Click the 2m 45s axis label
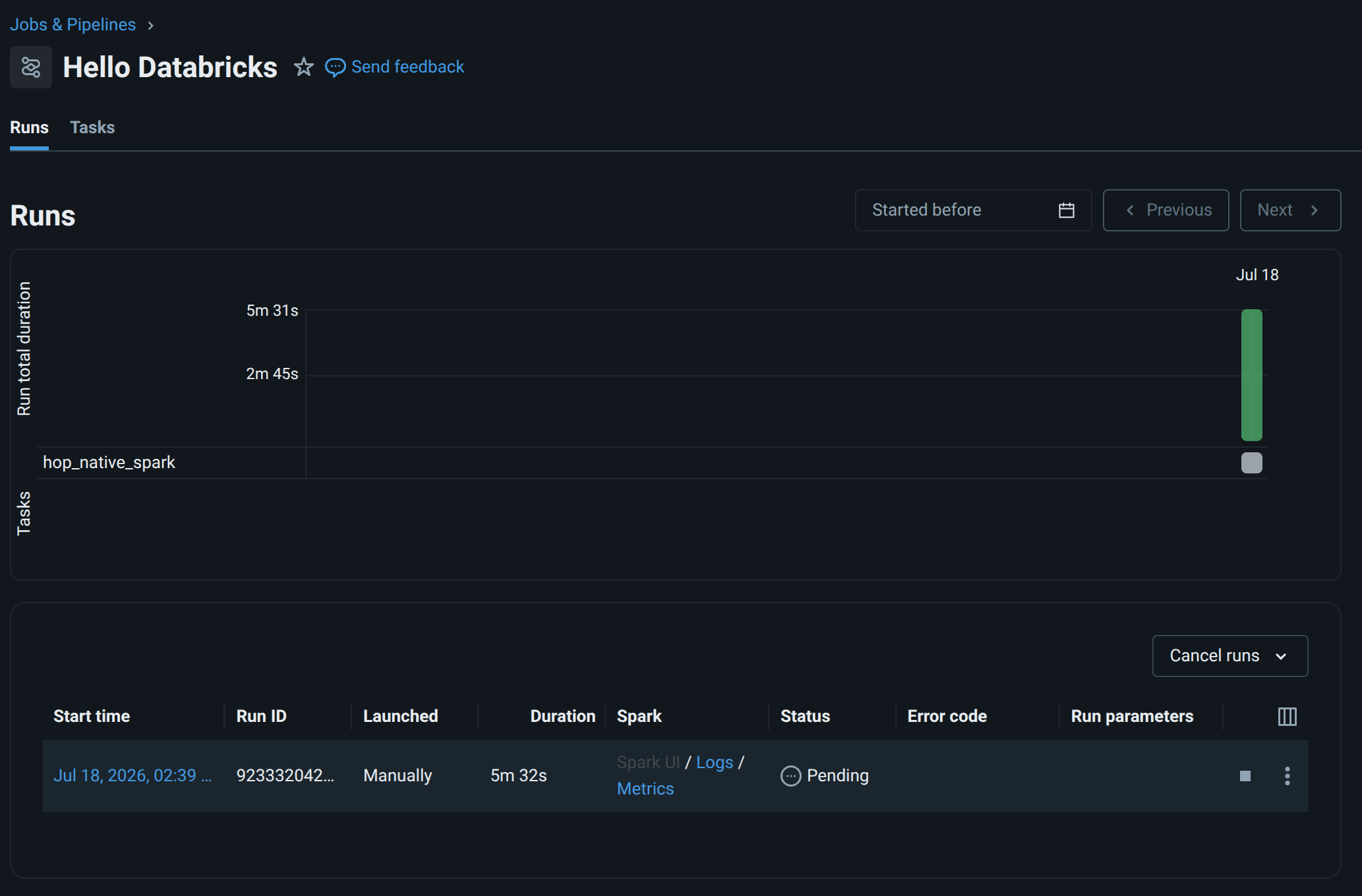The width and height of the screenshot is (1362, 896). (272, 374)
